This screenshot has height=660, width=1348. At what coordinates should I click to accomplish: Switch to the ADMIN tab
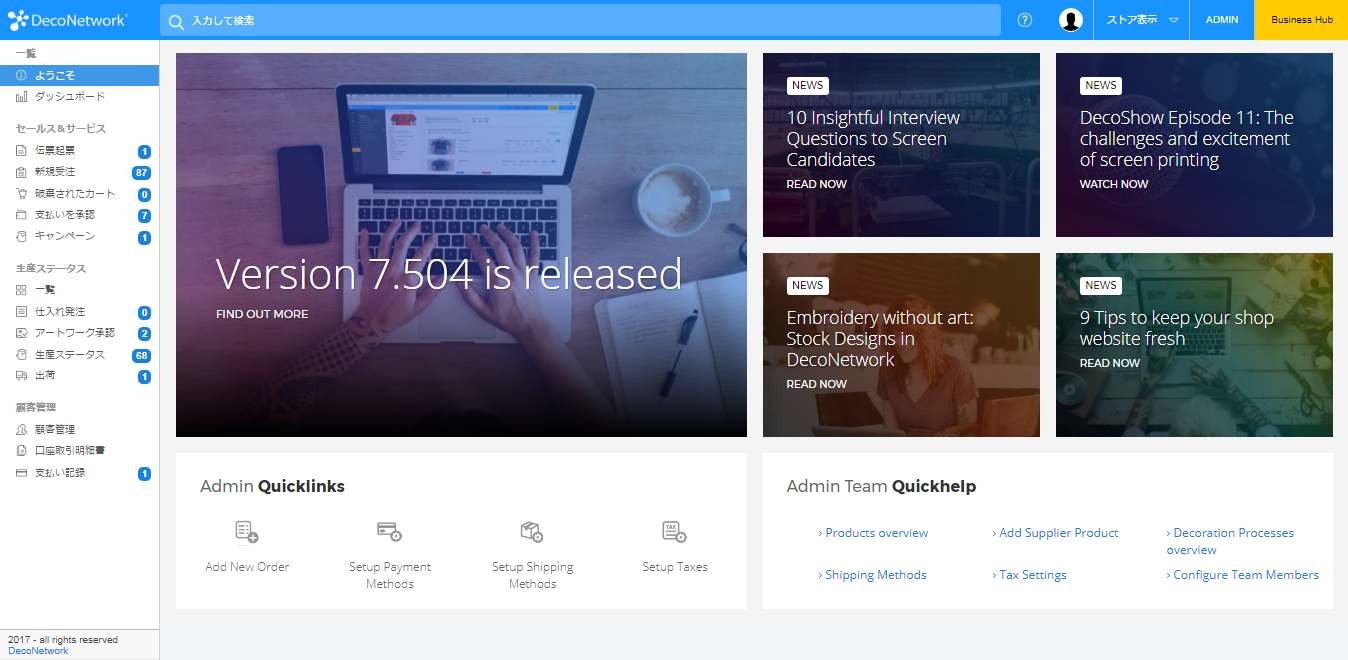tap(1222, 20)
